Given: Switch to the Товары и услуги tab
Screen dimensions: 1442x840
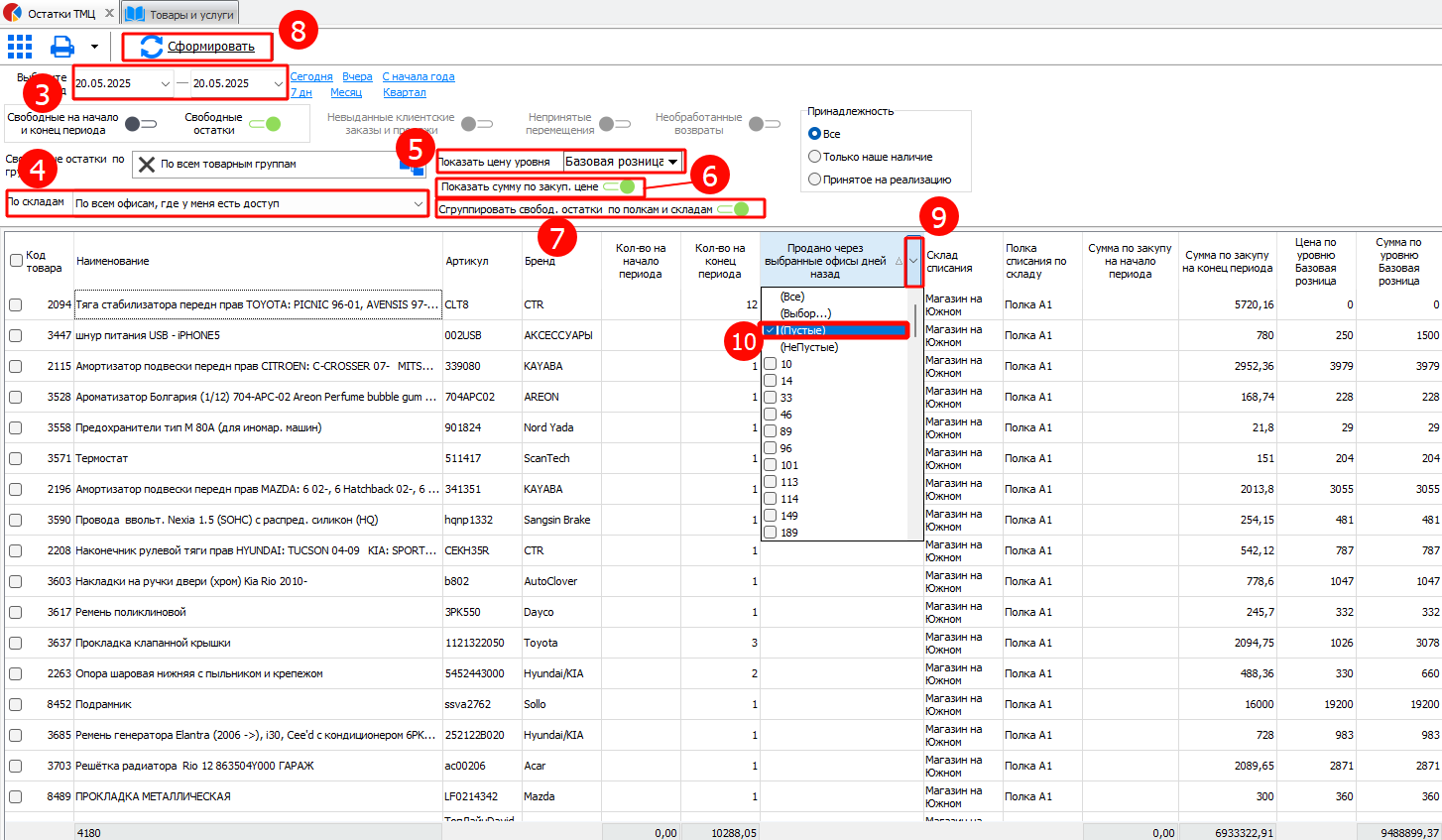Looking at the screenshot, I should coord(180,14).
